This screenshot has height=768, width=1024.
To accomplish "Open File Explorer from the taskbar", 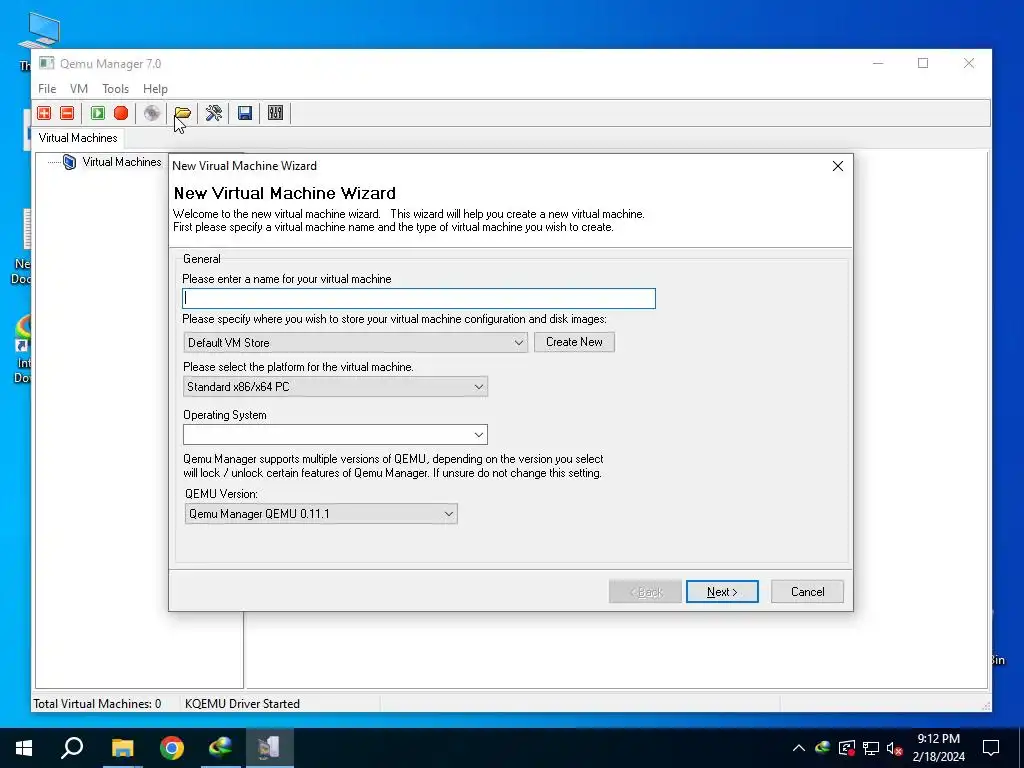I will pos(122,748).
